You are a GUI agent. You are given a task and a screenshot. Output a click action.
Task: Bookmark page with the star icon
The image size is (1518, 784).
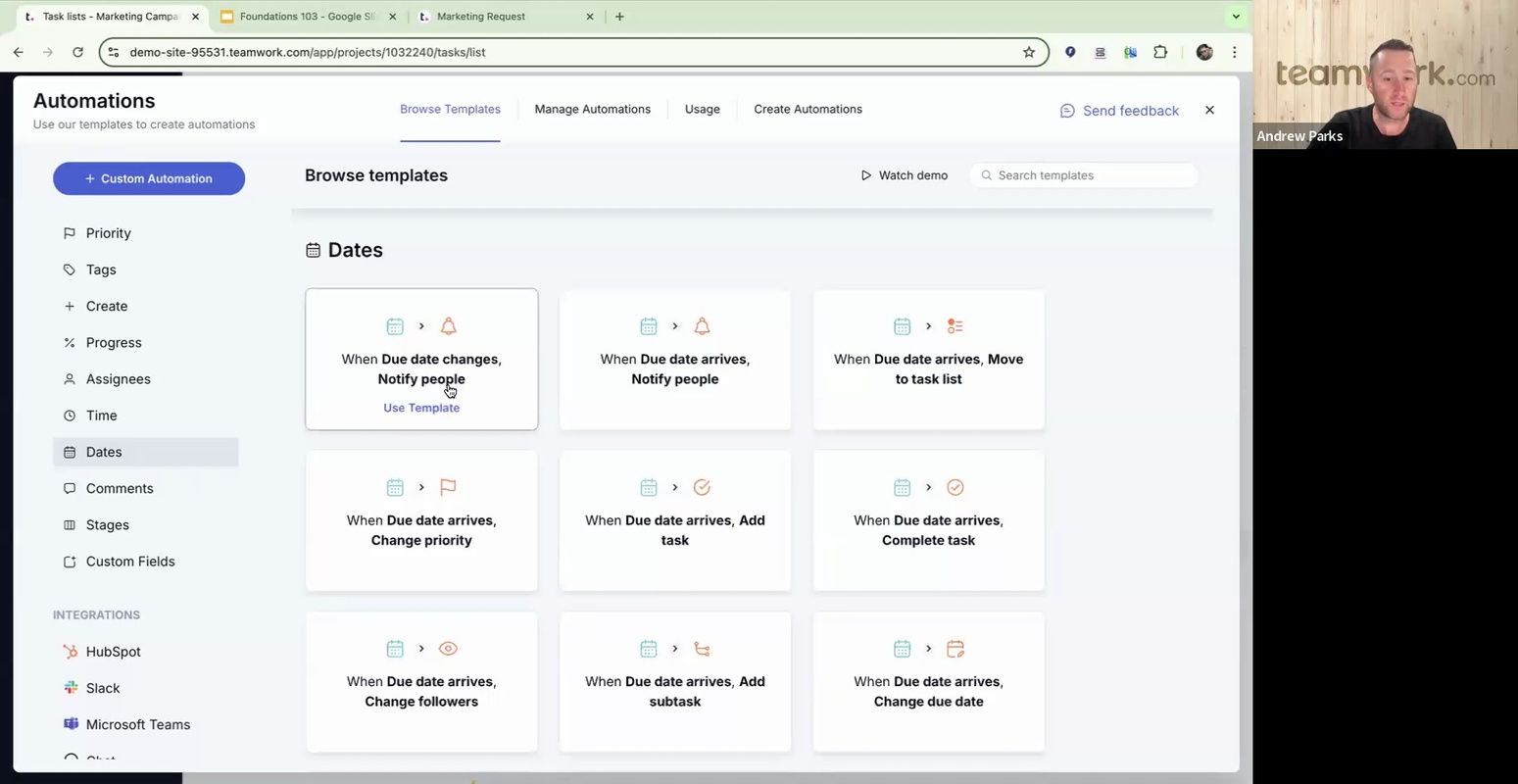point(1029,52)
